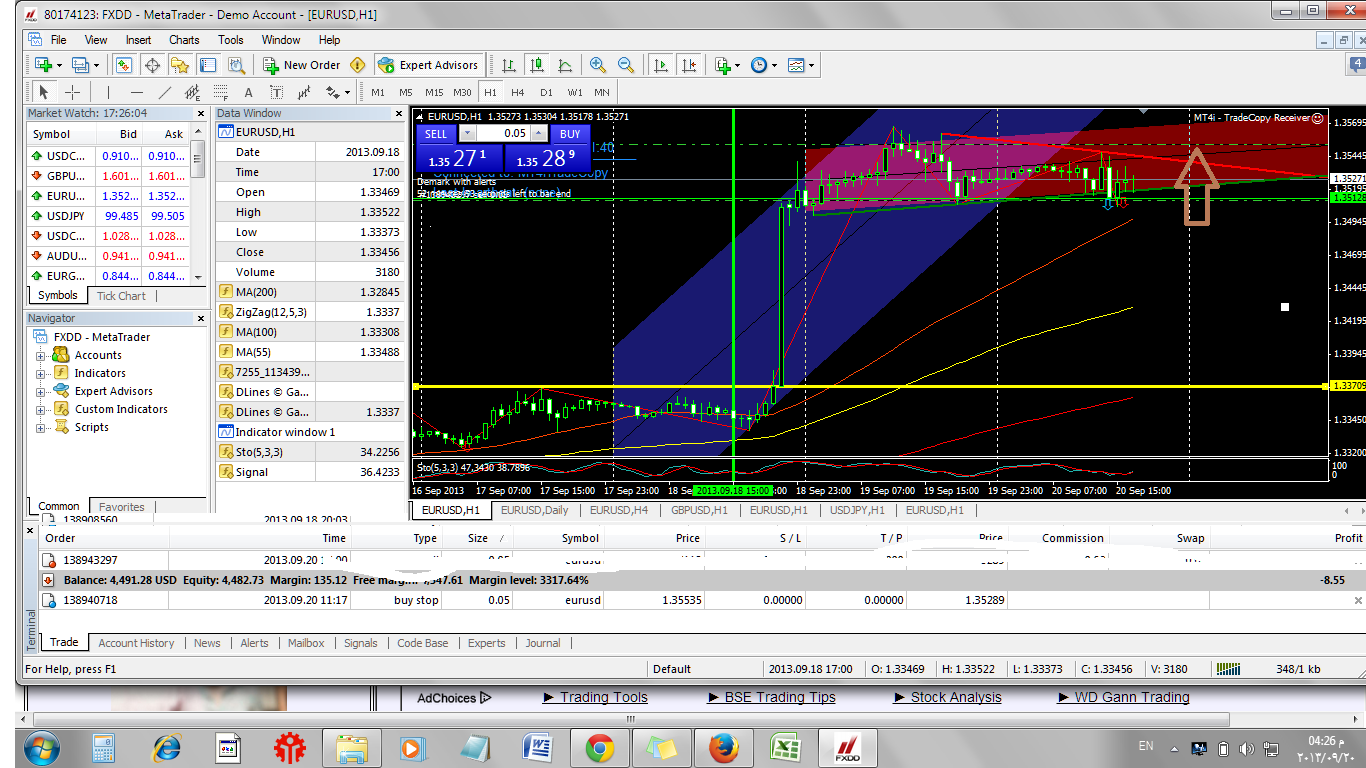Switch chart period to M5
The image size is (1366, 768).
(406, 92)
